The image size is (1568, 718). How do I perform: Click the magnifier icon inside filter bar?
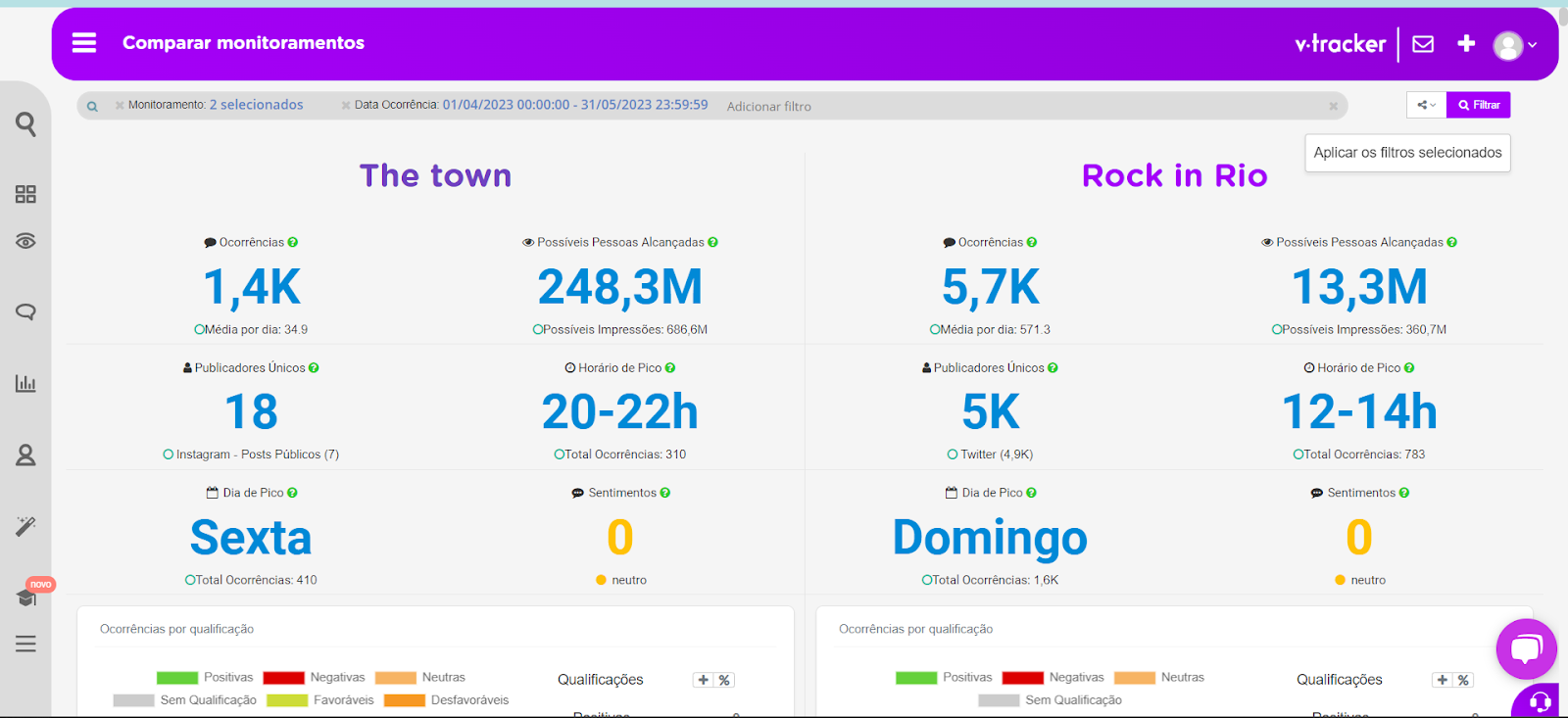(92, 106)
